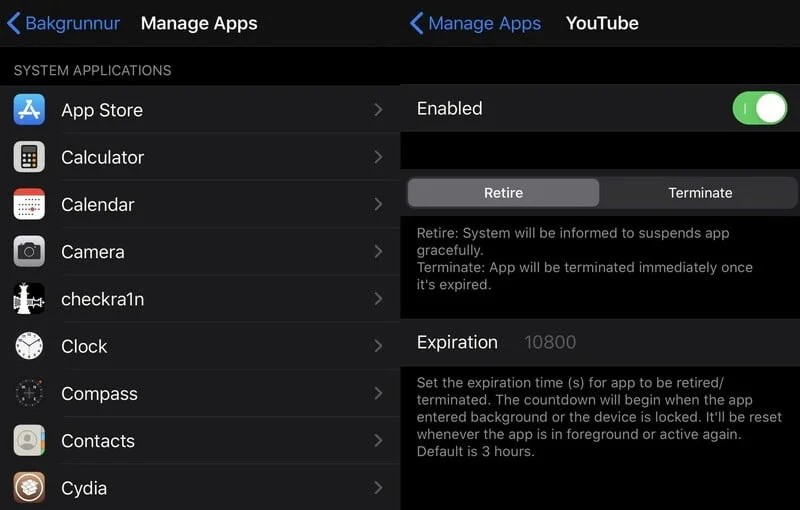
Task: Turn off the Enabled switch for YouTube
Action: click(x=760, y=108)
